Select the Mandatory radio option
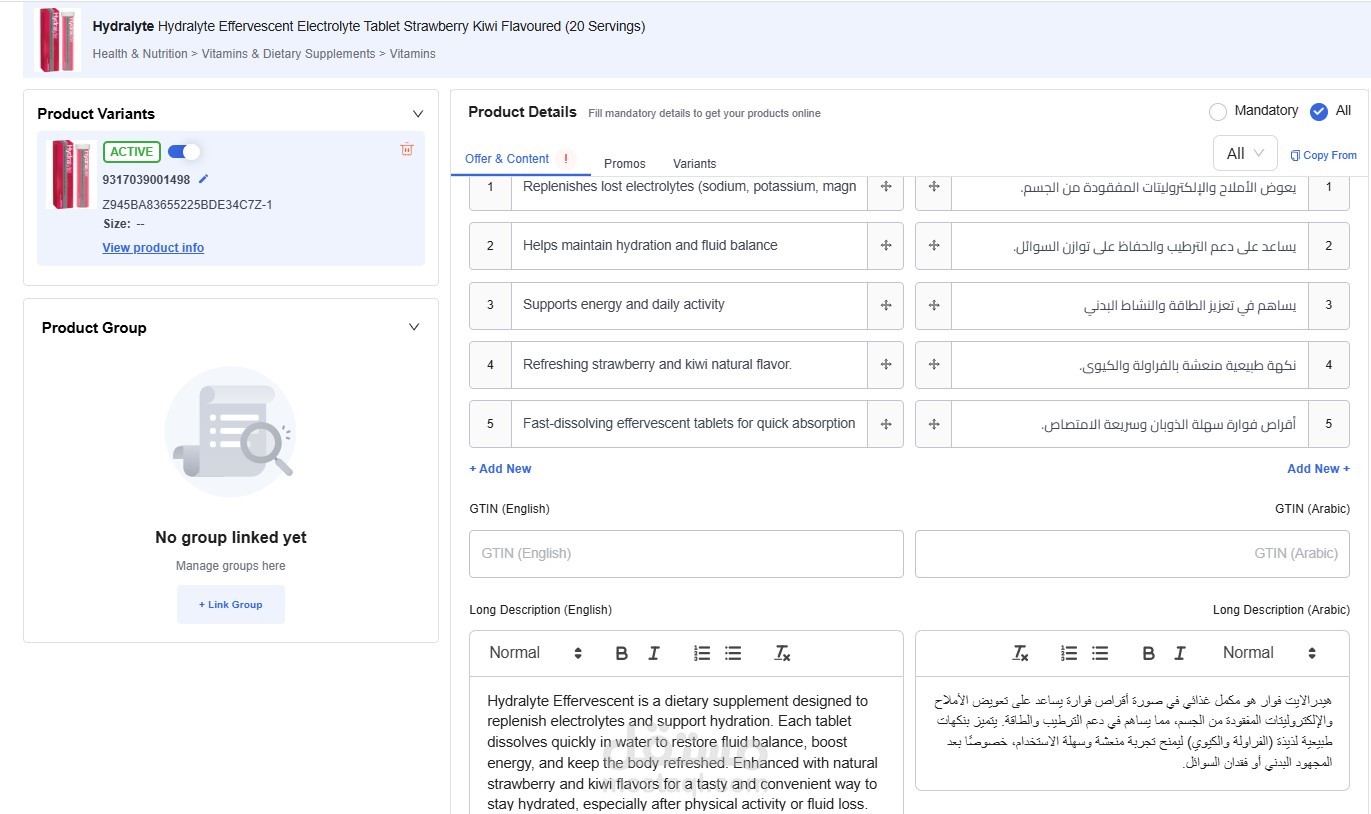Image resolution: width=1371 pixels, height=814 pixels. pos(1218,112)
